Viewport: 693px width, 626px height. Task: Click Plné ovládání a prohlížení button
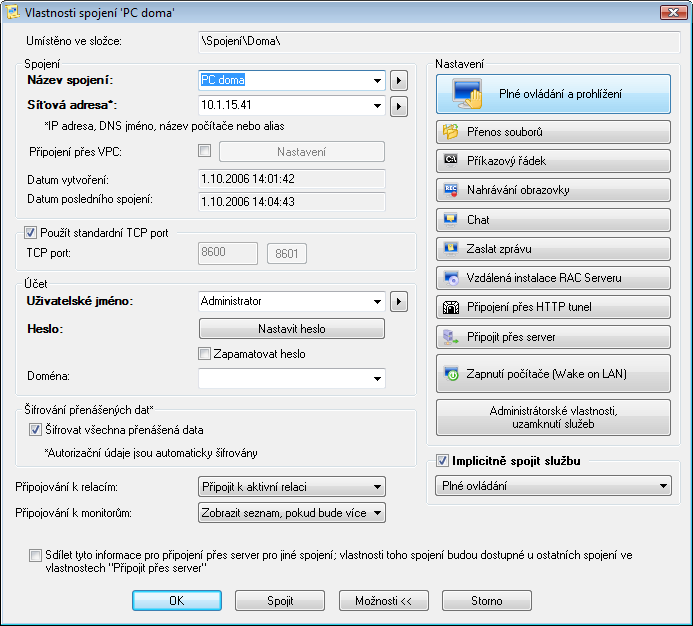[553, 94]
